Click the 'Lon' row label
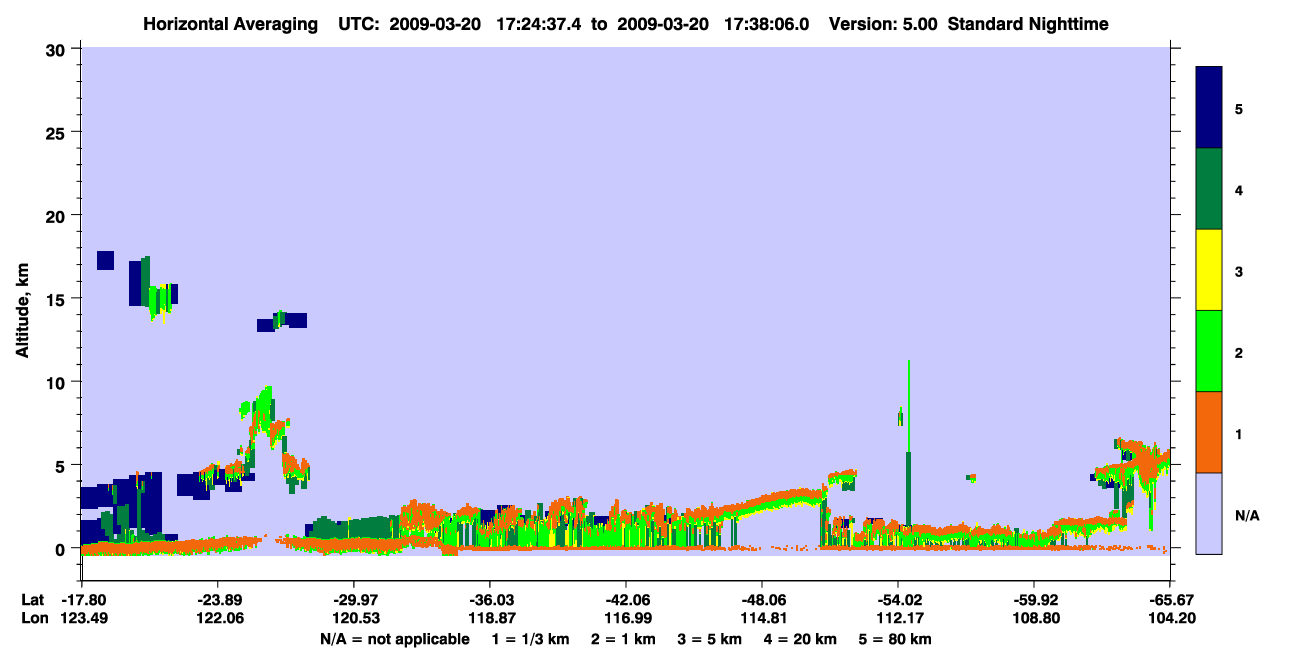Image resolution: width=1300 pixels, height=667 pixels. click(x=33, y=619)
